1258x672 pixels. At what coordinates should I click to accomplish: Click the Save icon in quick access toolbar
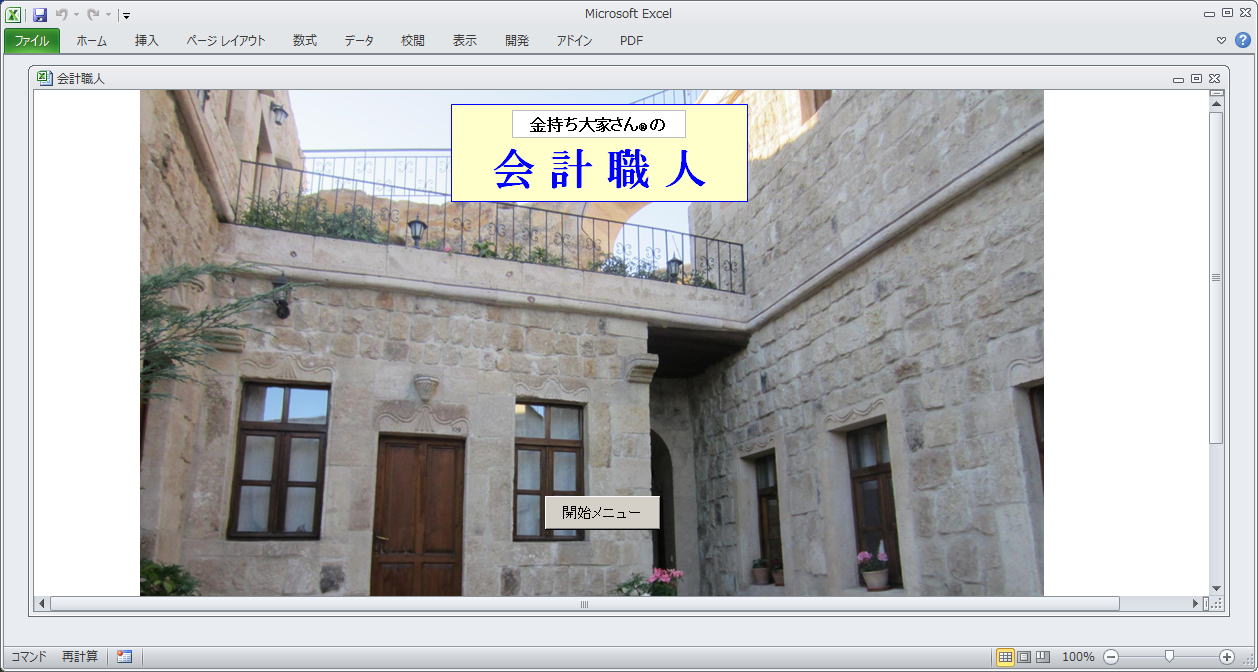[40, 15]
